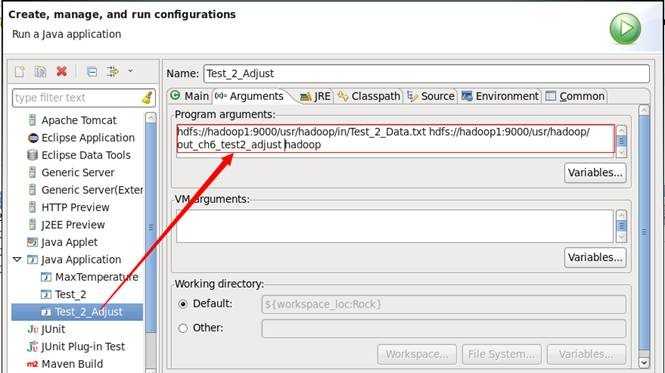Click the Eclipse Data Tools database icon

point(32,155)
